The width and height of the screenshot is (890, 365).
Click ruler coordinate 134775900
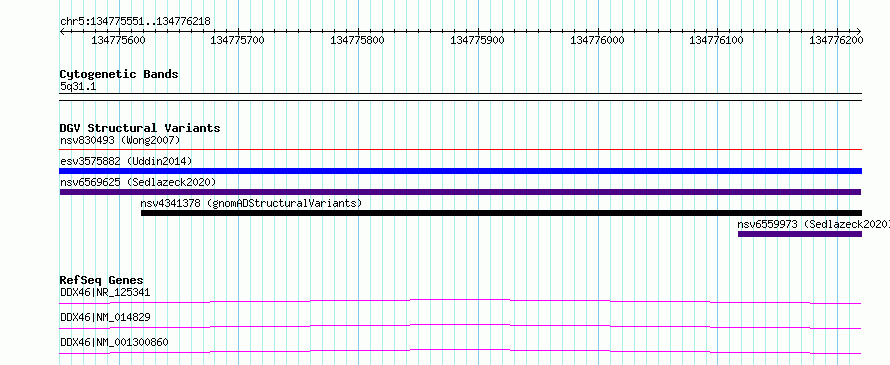point(477,40)
